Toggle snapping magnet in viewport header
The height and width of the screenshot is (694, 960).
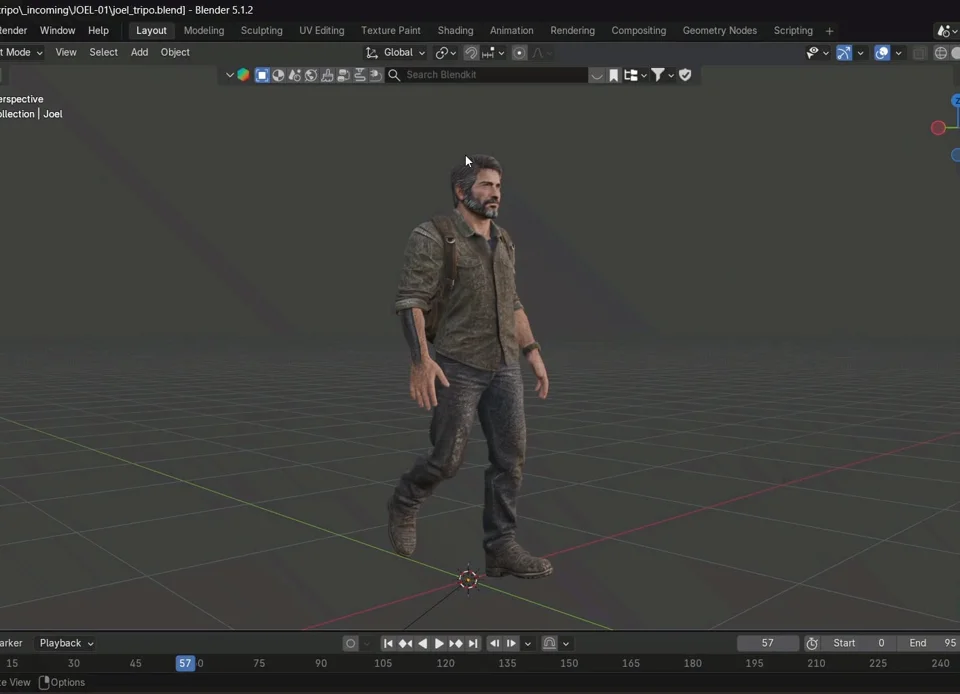470,53
